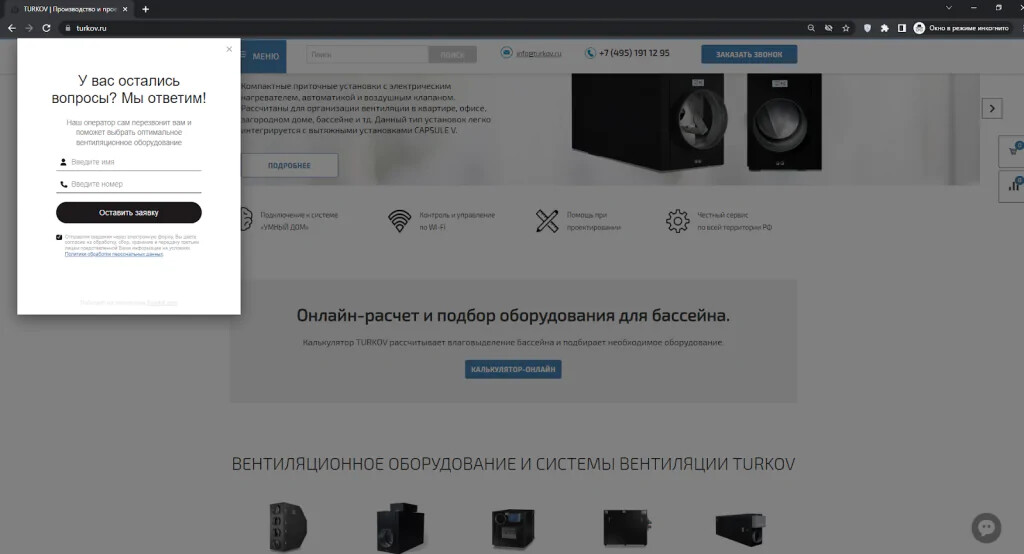
Task: Click the phone number input field in popup
Action: (129, 184)
